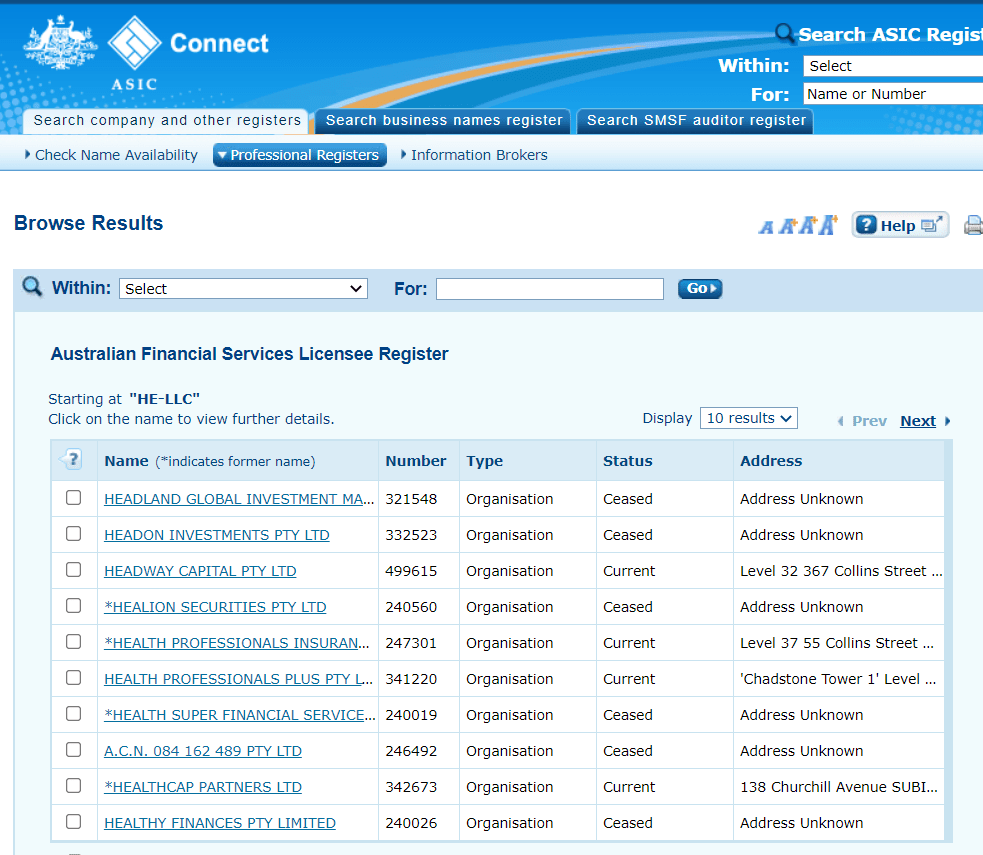Image resolution: width=983 pixels, height=855 pixels.
Task: Click the third font size A icon
Action: [808, 225]
